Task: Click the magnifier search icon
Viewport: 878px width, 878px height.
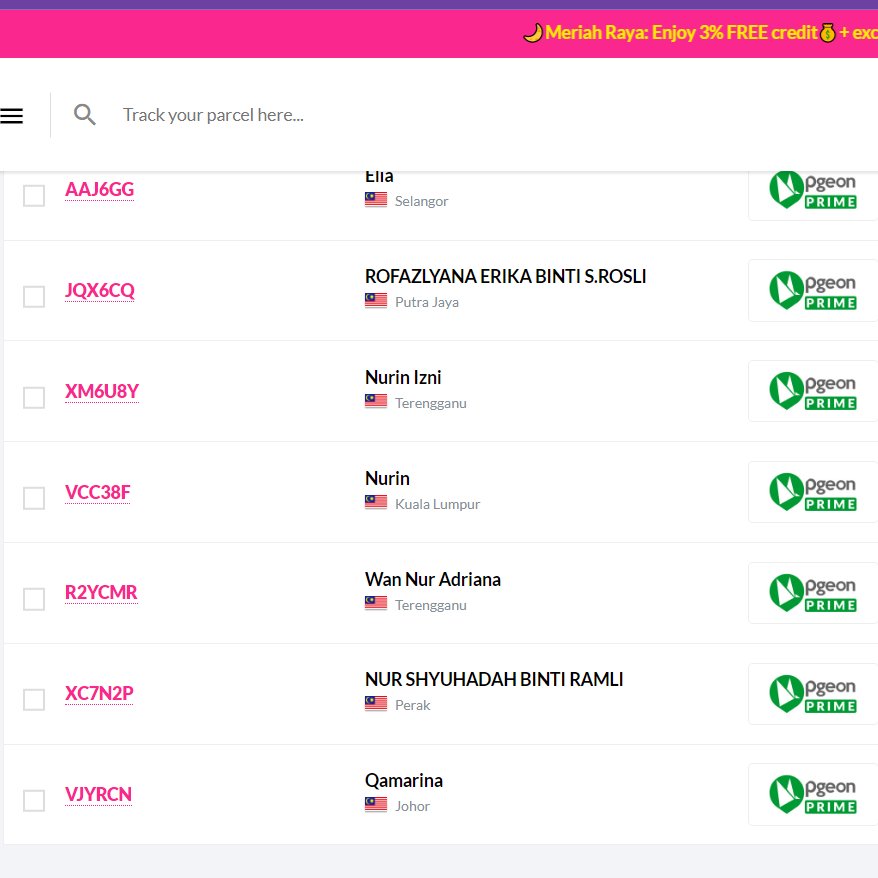Action: pyautogui.click(x=85, y=115)
